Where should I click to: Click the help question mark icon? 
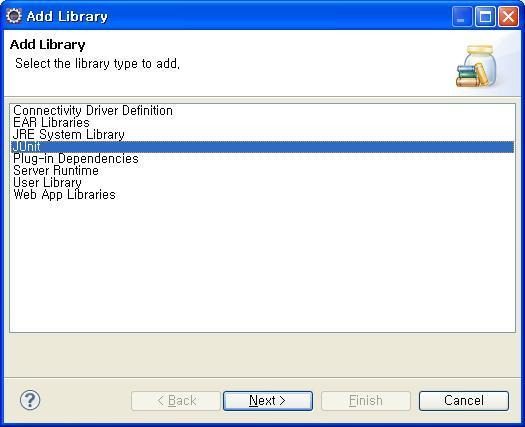pos(30,400)
